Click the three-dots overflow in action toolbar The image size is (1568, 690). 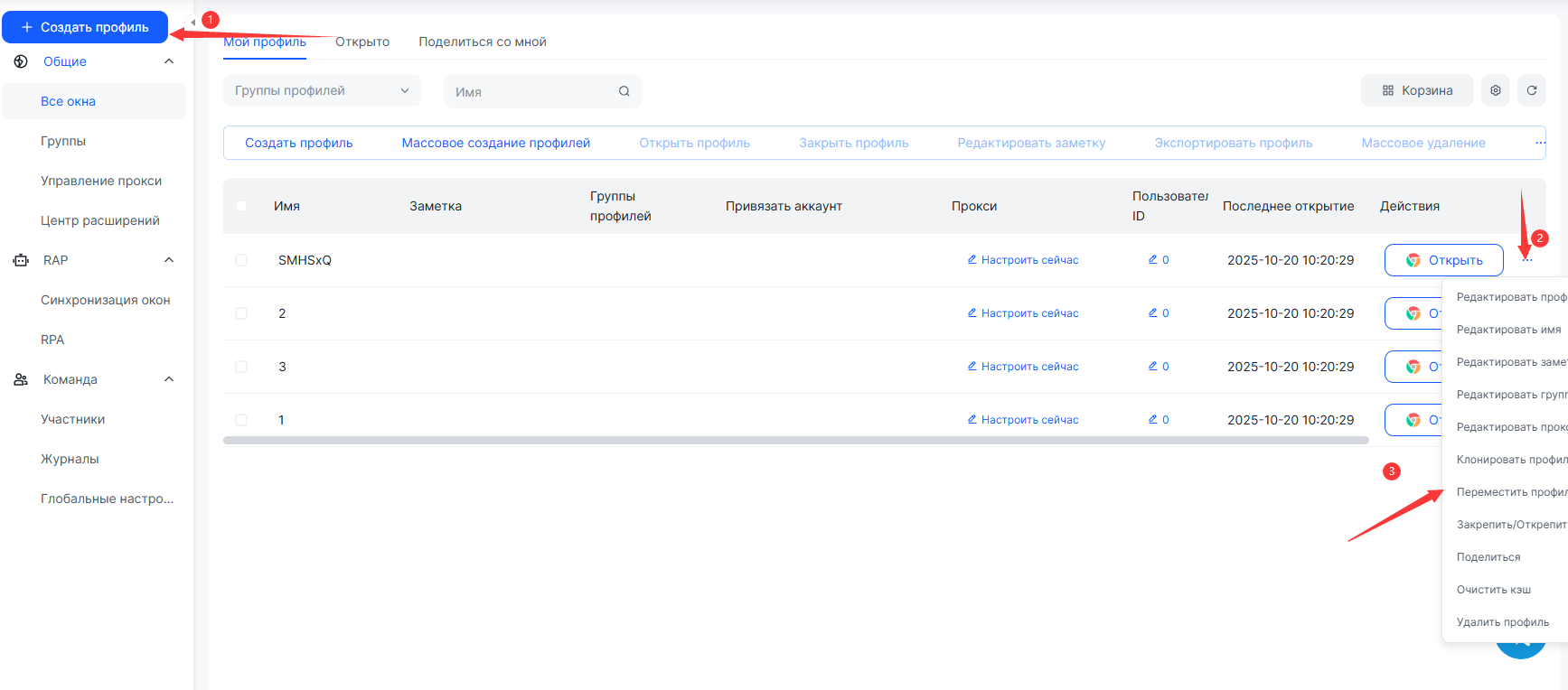click(1540, 143)
